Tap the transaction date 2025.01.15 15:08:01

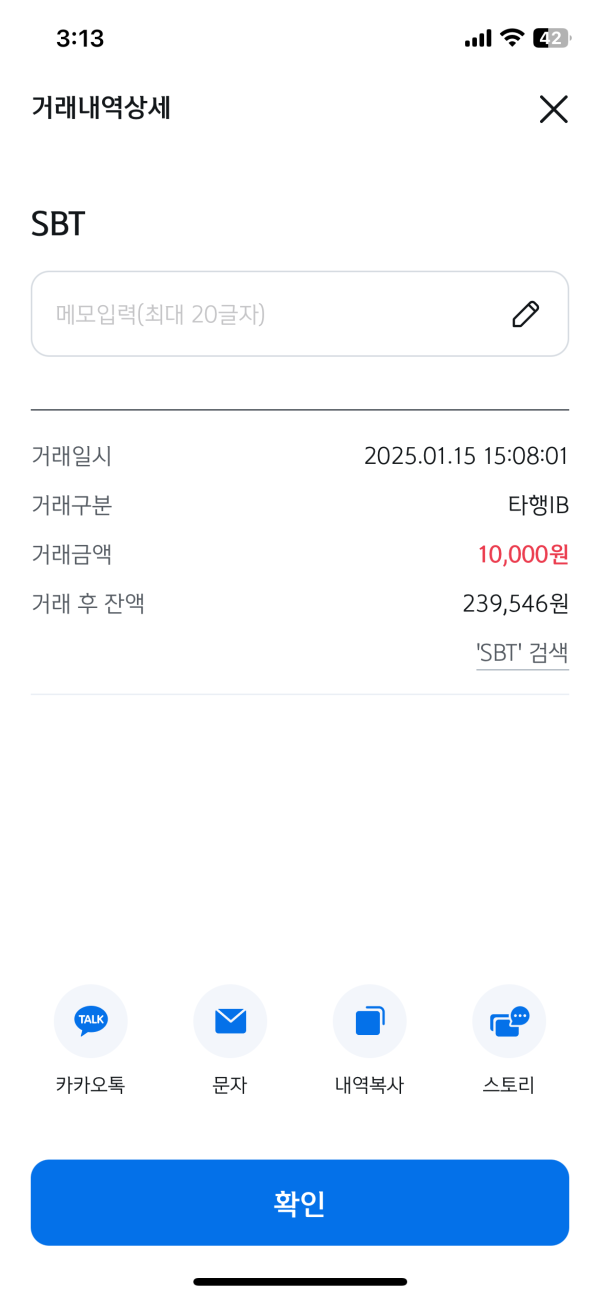466,457
